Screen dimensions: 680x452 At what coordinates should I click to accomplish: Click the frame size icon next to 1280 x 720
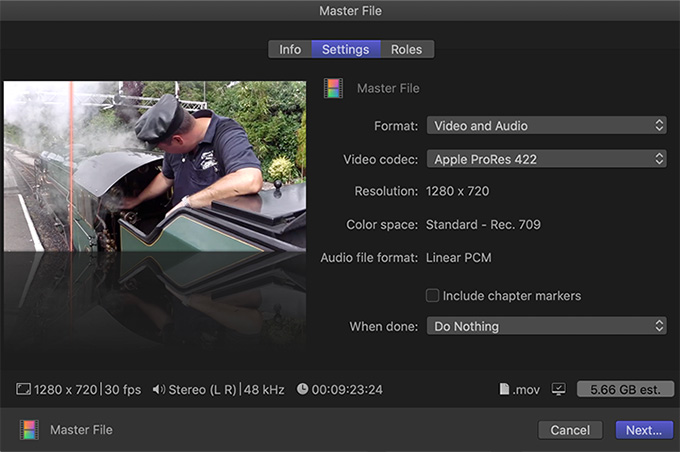point(23,389)
